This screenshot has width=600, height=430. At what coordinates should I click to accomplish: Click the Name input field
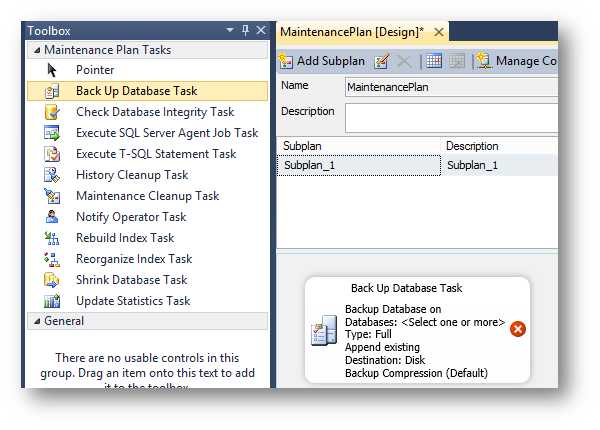[451, 87]
